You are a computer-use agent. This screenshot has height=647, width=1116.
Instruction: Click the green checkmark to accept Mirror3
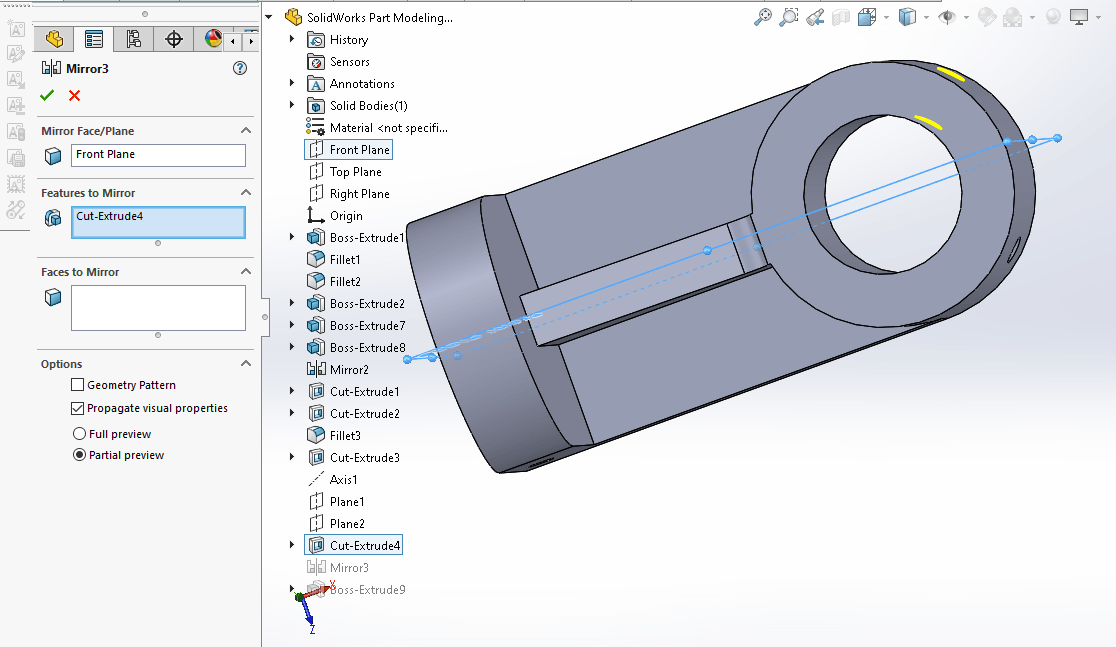pos(46,95)
